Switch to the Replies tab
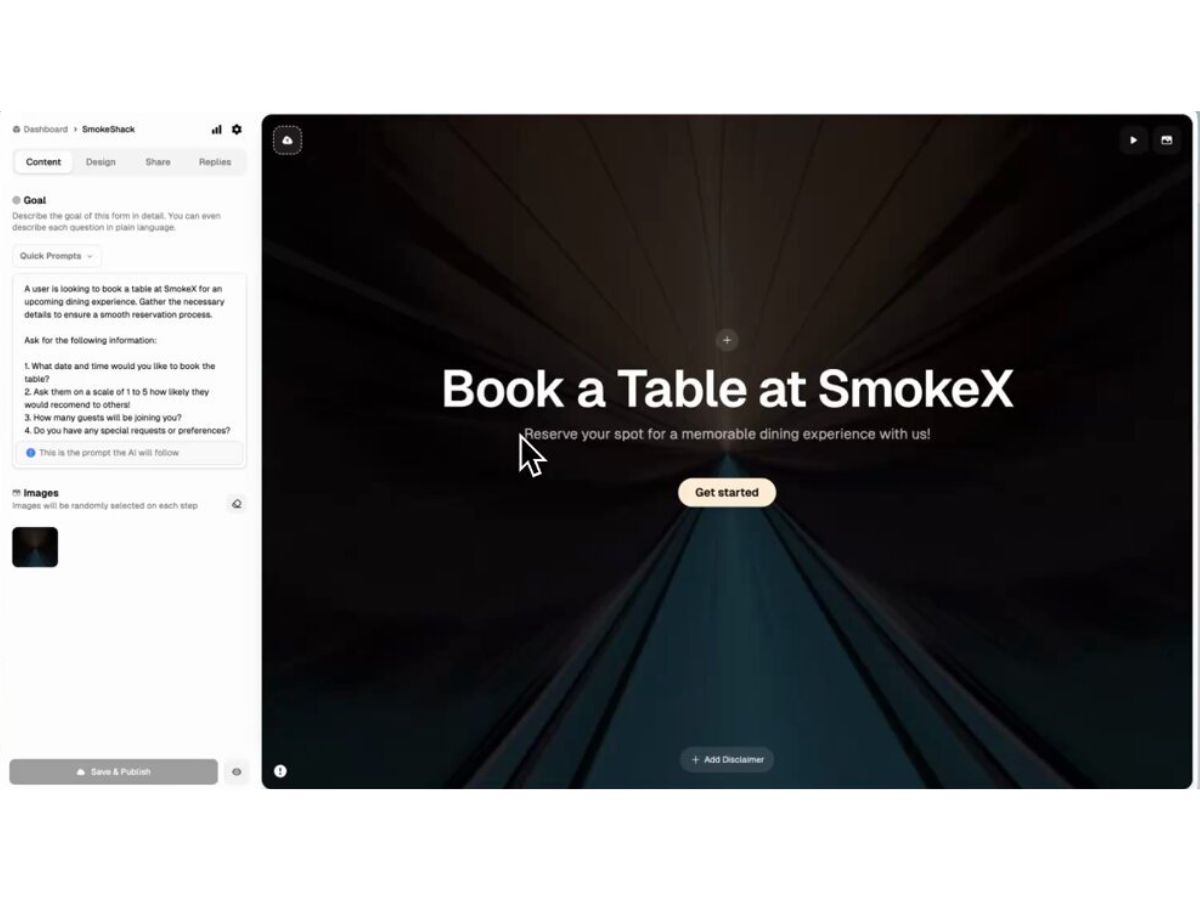This screenshot has height=900, width=1200. 215,162
